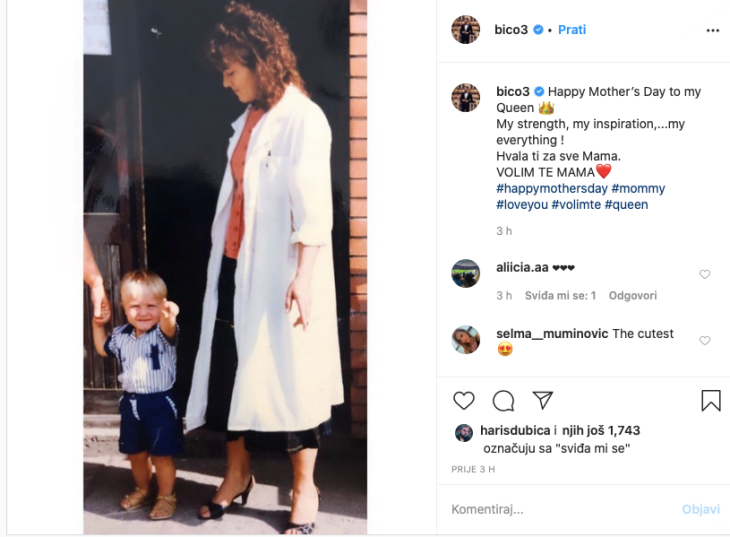Screen dimensions: 730x537
Task: Save the post with the bookmark icon
Action: click(x=711, y=401)
